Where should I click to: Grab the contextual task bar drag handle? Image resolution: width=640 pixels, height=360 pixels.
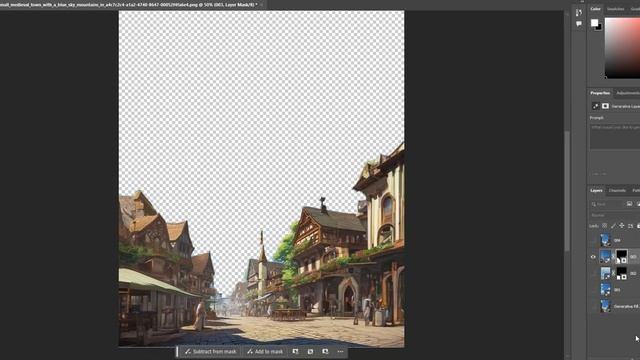[177, 351]
